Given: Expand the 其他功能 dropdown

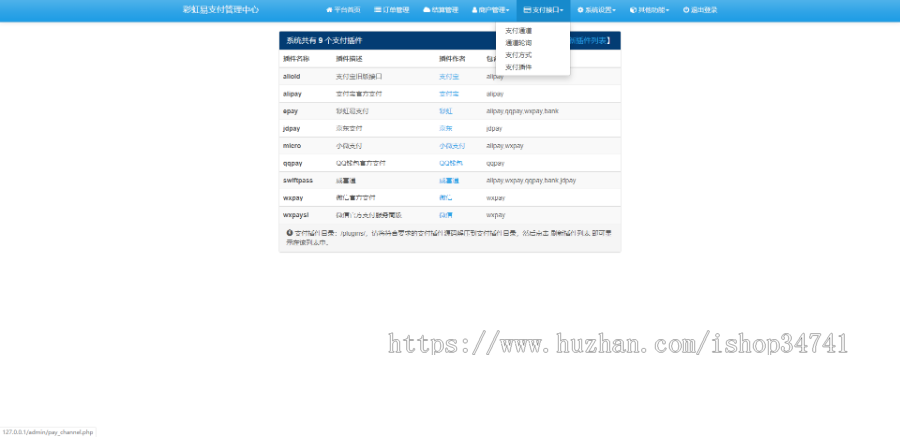Looking at the screenshot, I should tap(649, 10).
